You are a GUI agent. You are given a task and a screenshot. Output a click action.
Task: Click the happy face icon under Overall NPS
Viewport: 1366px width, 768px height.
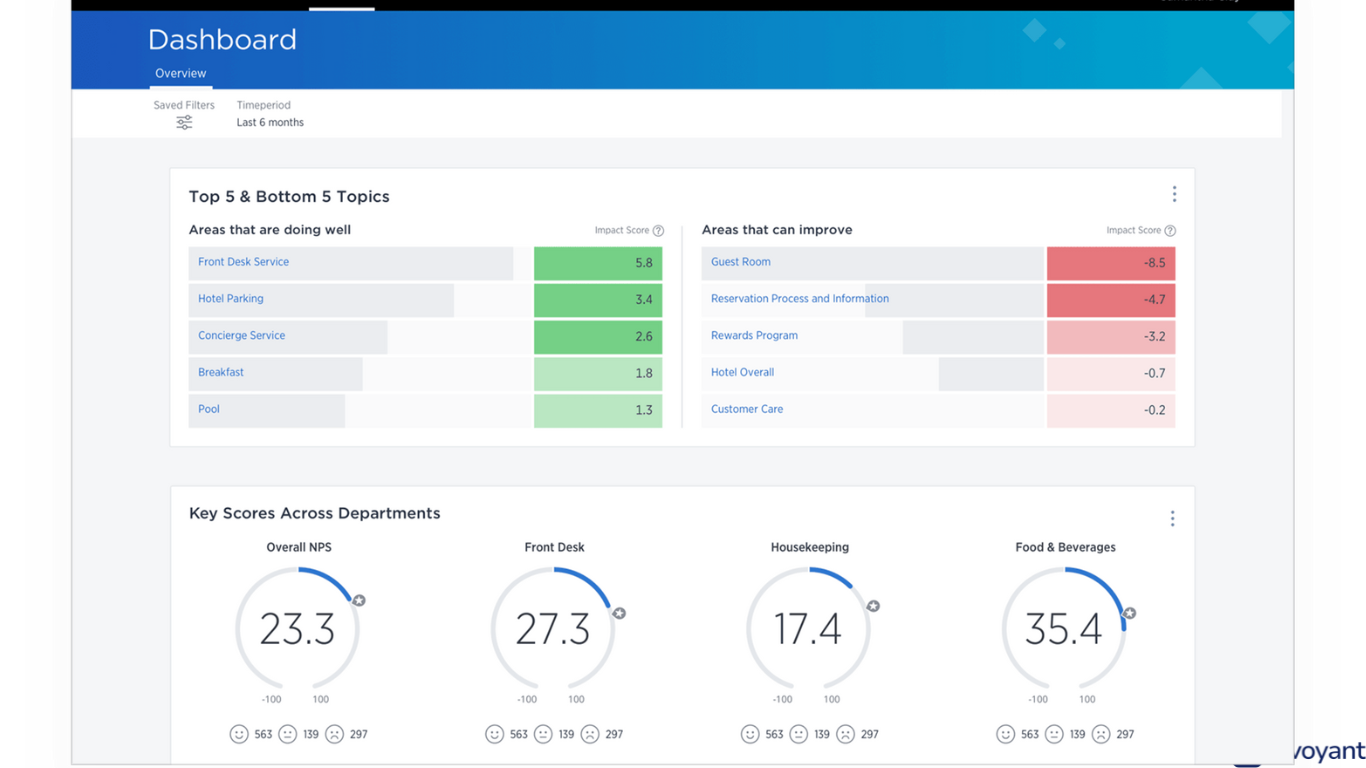[x=239, y=733]
